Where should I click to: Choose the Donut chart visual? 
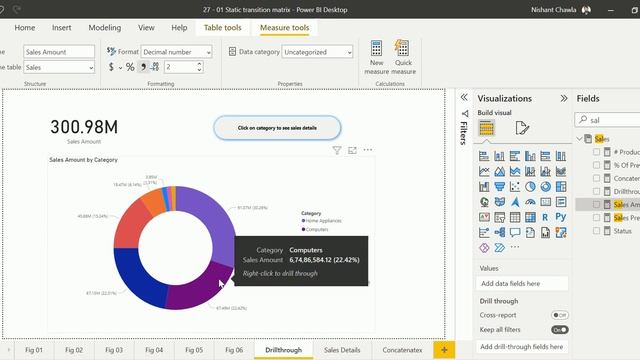pyautogui.click(x=545, y=187)
